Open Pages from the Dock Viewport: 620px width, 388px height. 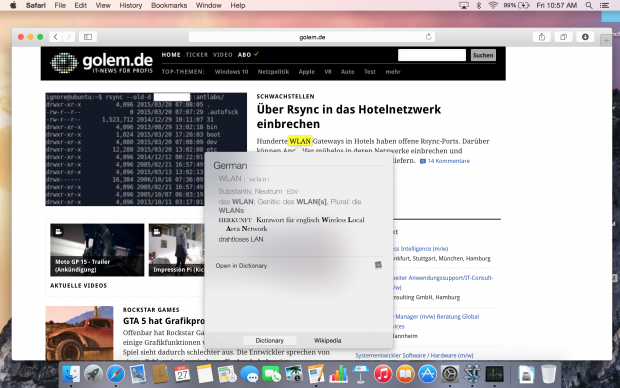pyautogui.click(x=316, y=374)
